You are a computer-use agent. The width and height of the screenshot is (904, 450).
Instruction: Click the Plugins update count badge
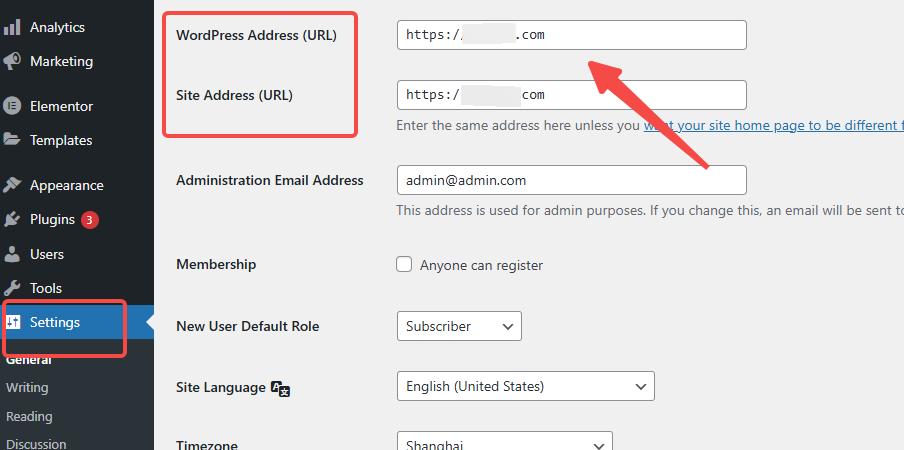(90, 220)
